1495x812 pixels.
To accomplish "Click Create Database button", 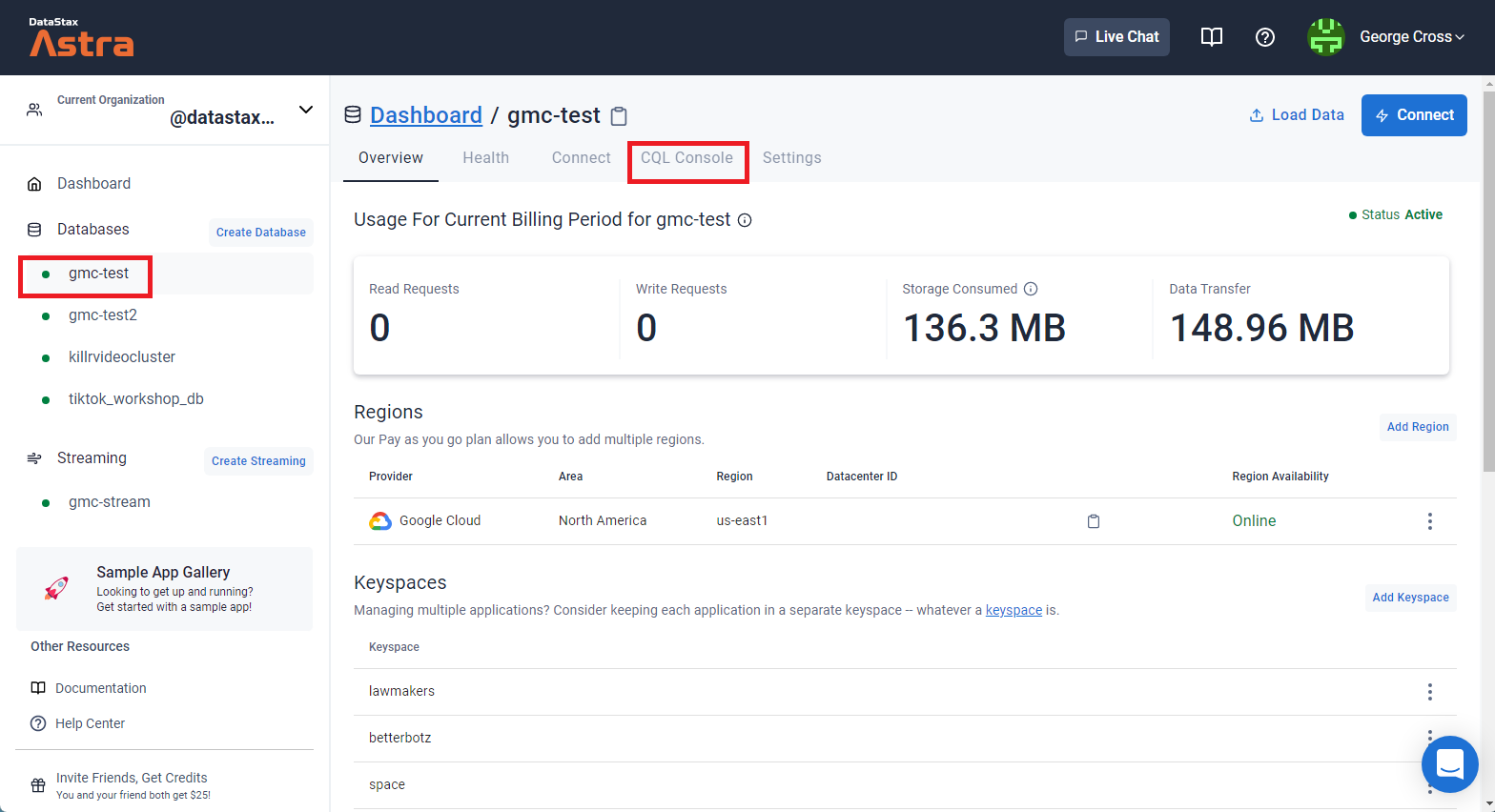I will tap(261, 233).
